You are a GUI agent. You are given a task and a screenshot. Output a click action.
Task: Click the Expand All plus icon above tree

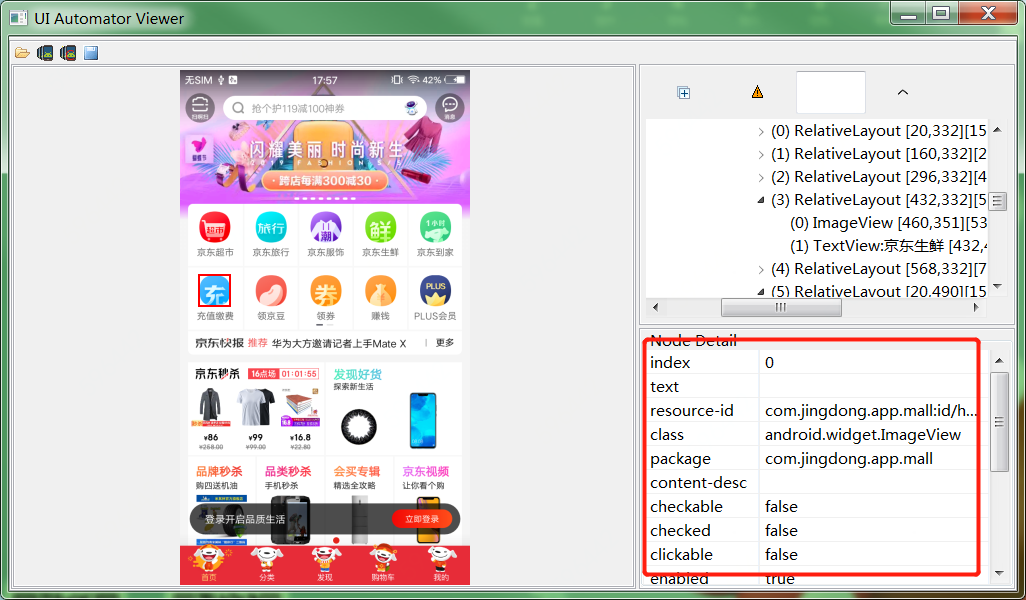pos(684,93)
